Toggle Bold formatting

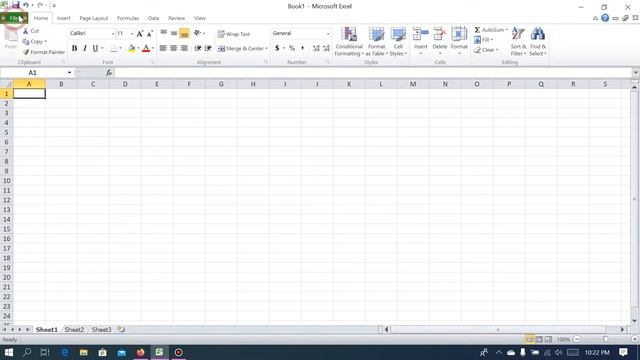[74, 49]
